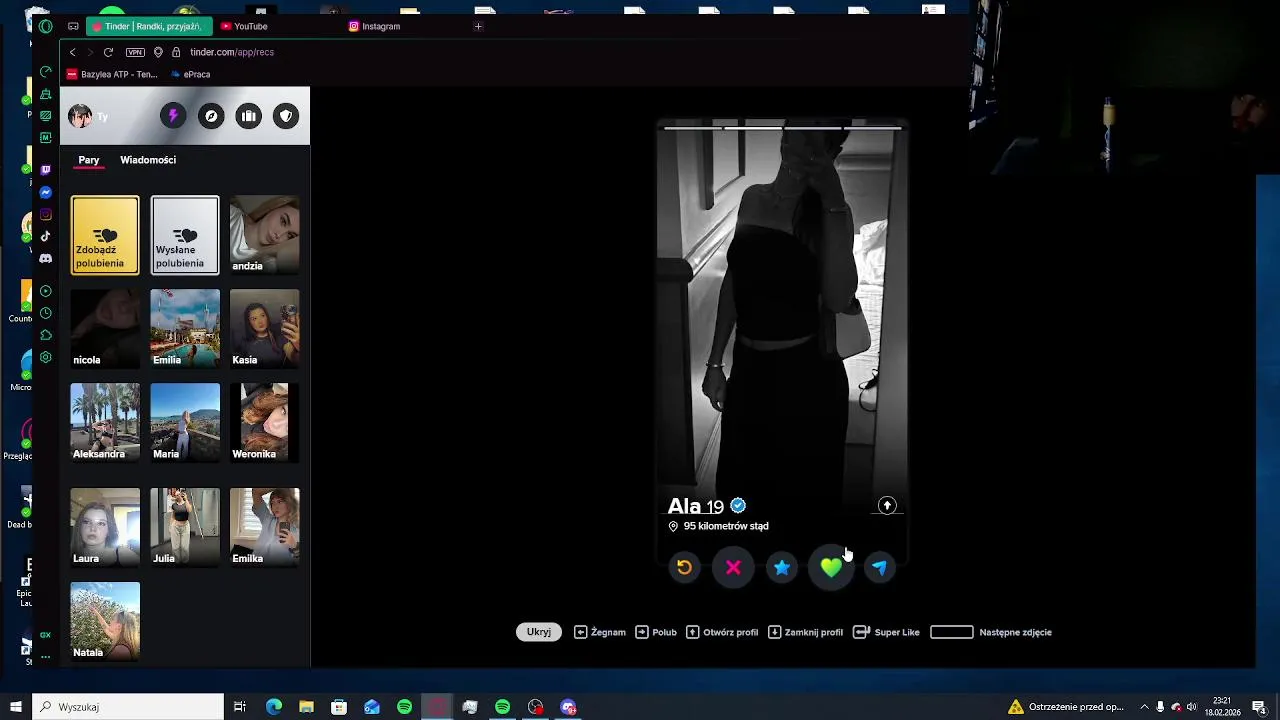The image size is (1280, 720).
Task: Click the Opera GX logo menu
Action: pos(45,26)
